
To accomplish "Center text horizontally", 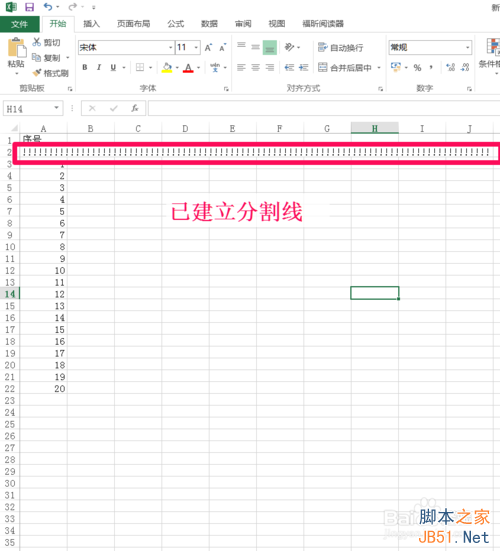I will coord(255,67).
